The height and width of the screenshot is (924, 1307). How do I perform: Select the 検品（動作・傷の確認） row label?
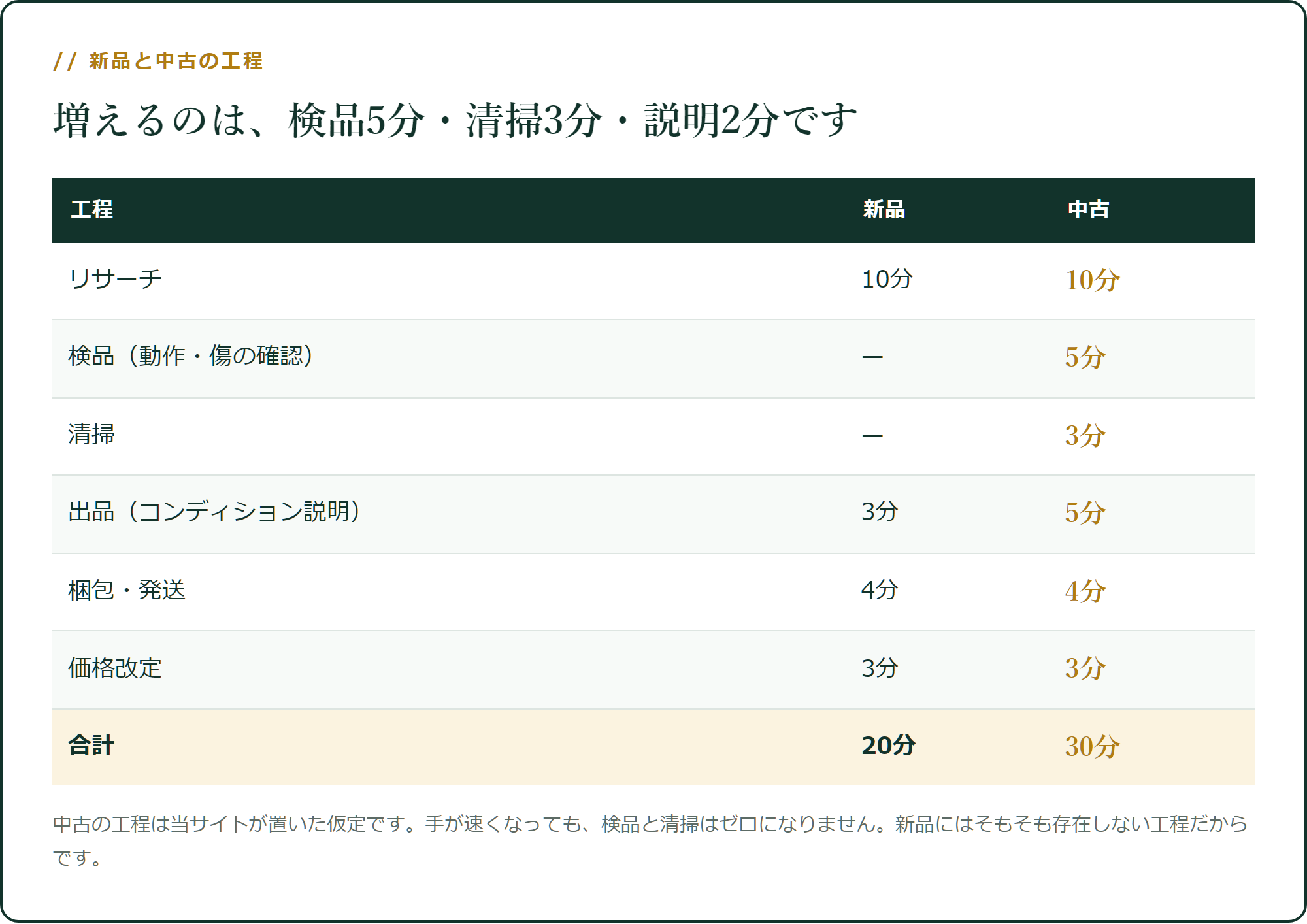pos(190,356)
